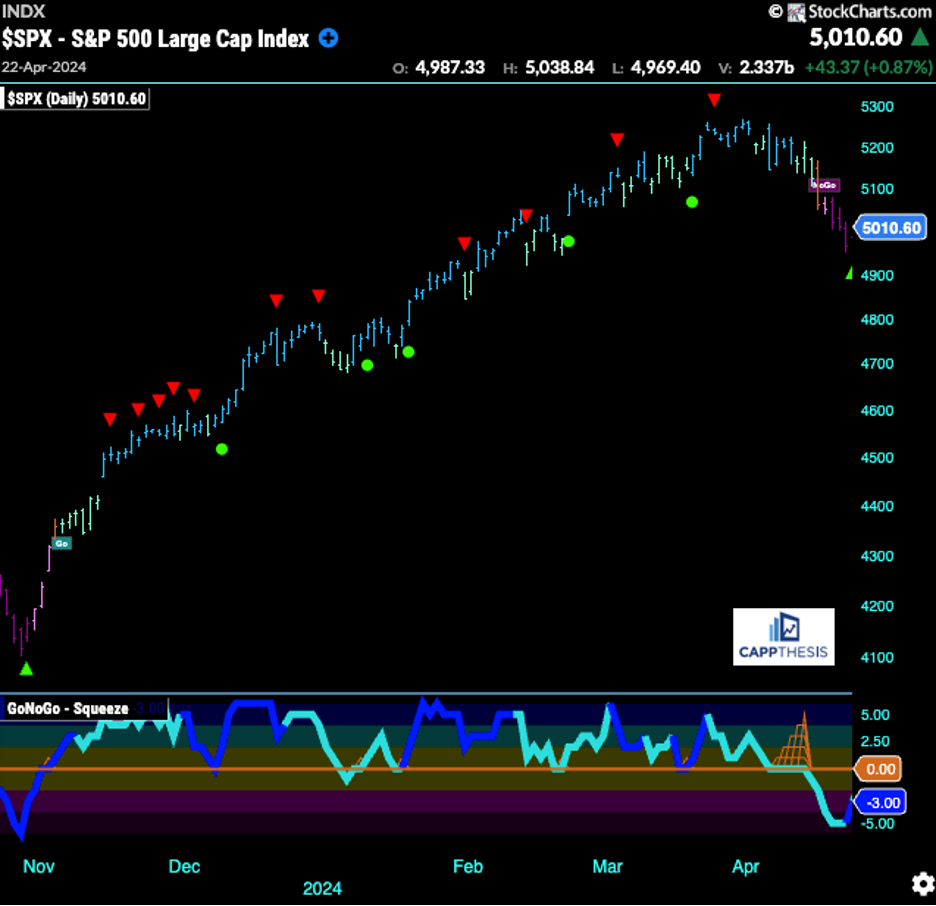Click the CAPPTHESIS logo

(x=783, y=636)
